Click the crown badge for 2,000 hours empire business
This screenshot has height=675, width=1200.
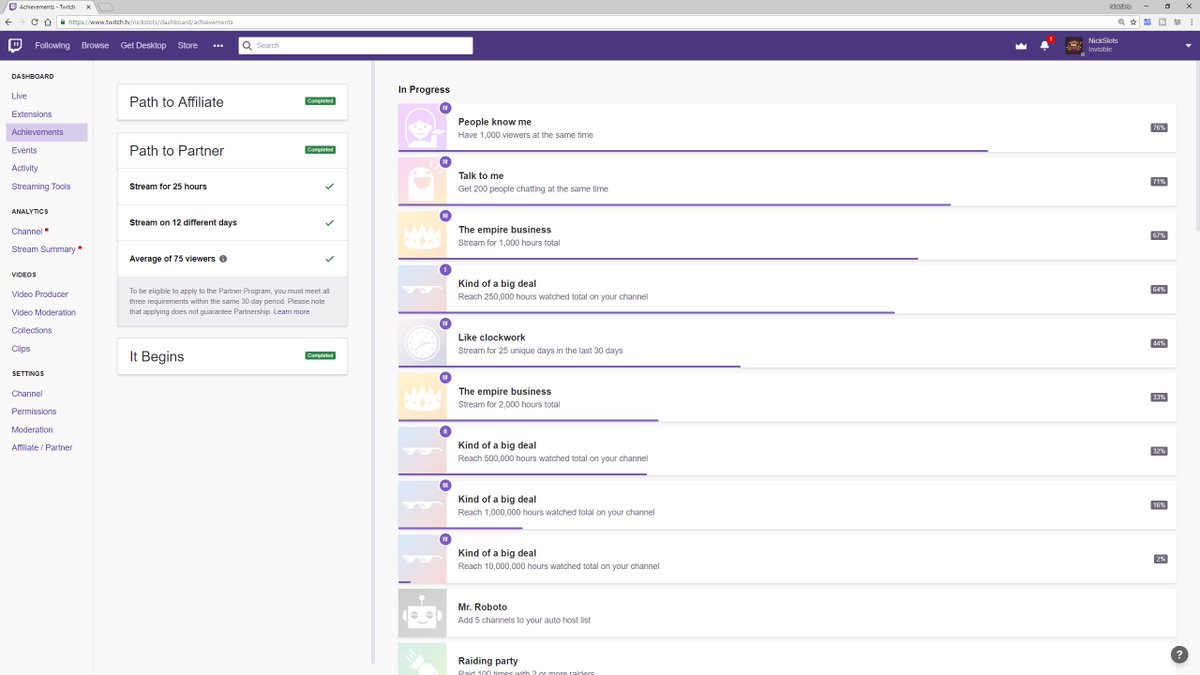(422, 398)
